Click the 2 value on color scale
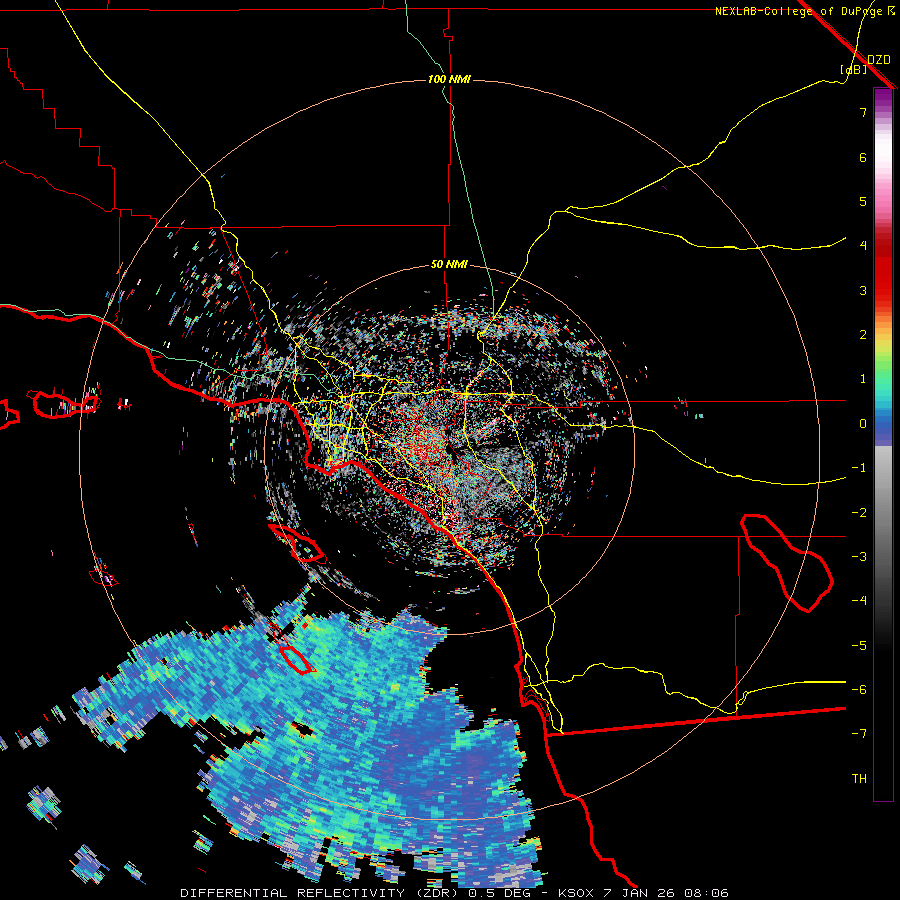The height and width of the screenshot is (900, 900). click(x=863, y=335)
